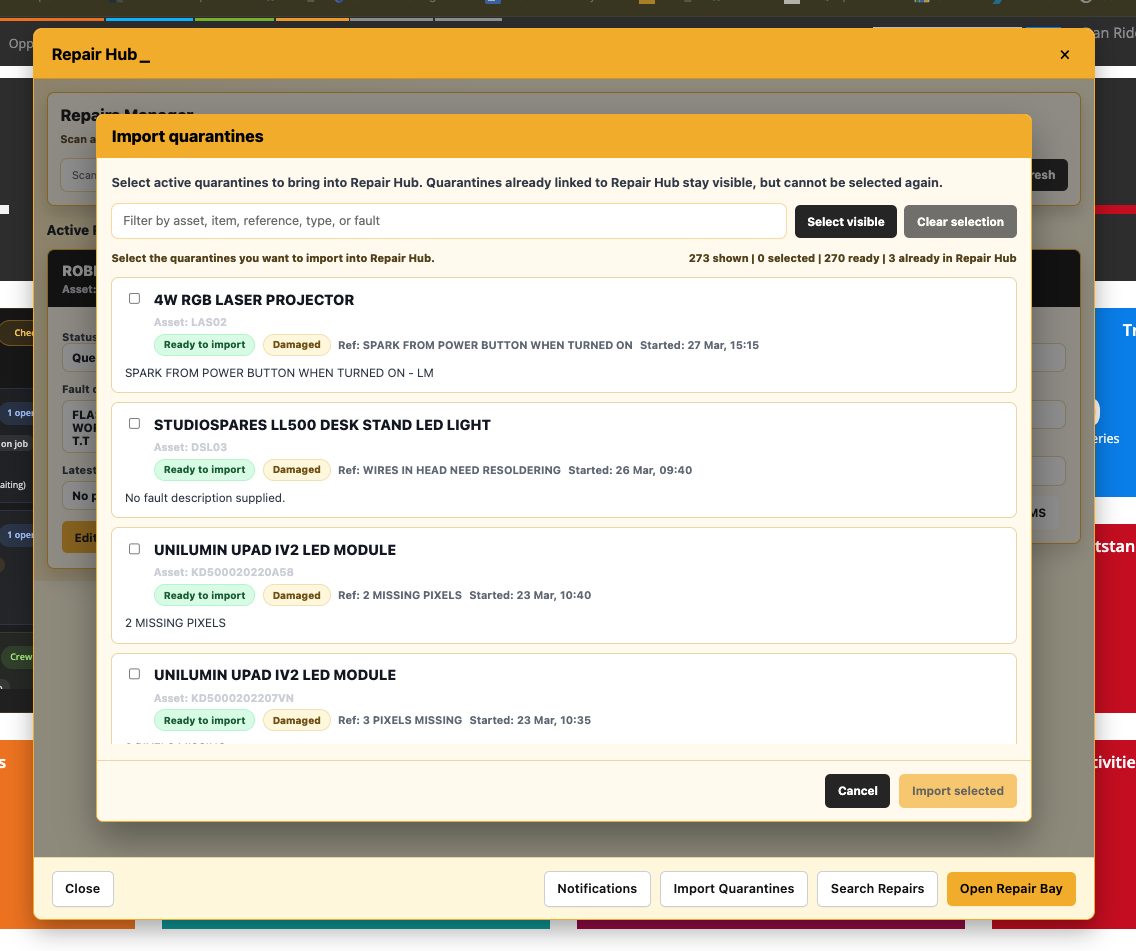Click the Select visible button

[x=845, y=221]
